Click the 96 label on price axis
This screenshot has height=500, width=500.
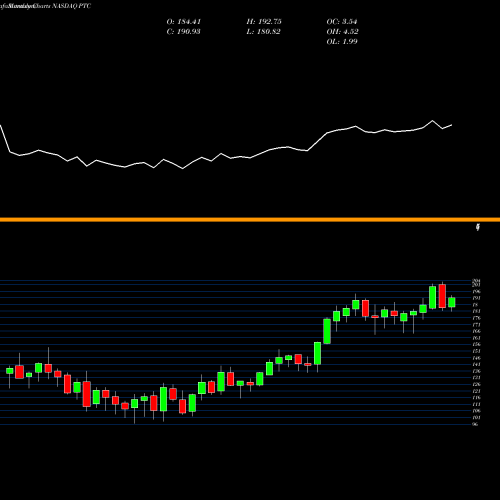pyautogui.click(x=476, y=424)
